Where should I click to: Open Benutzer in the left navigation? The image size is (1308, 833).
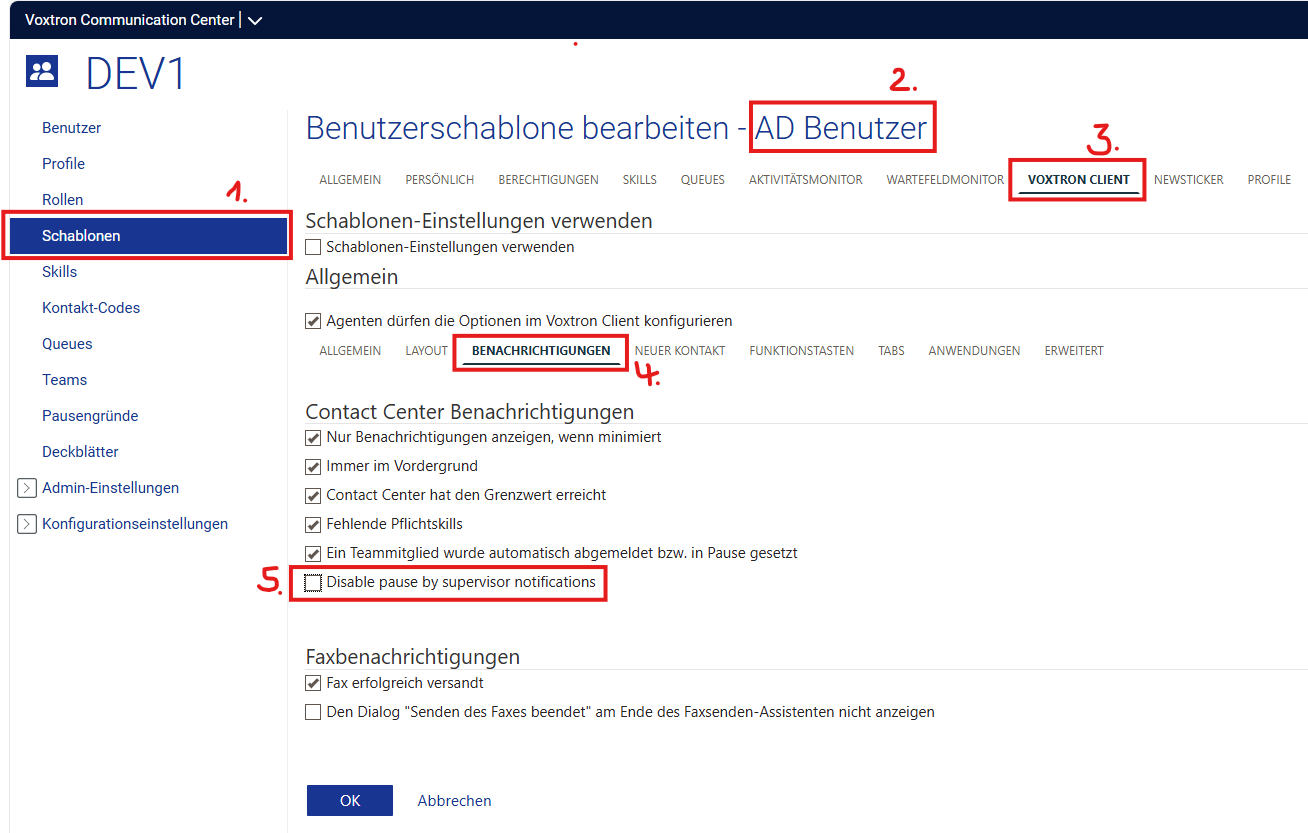click(71, 128)
